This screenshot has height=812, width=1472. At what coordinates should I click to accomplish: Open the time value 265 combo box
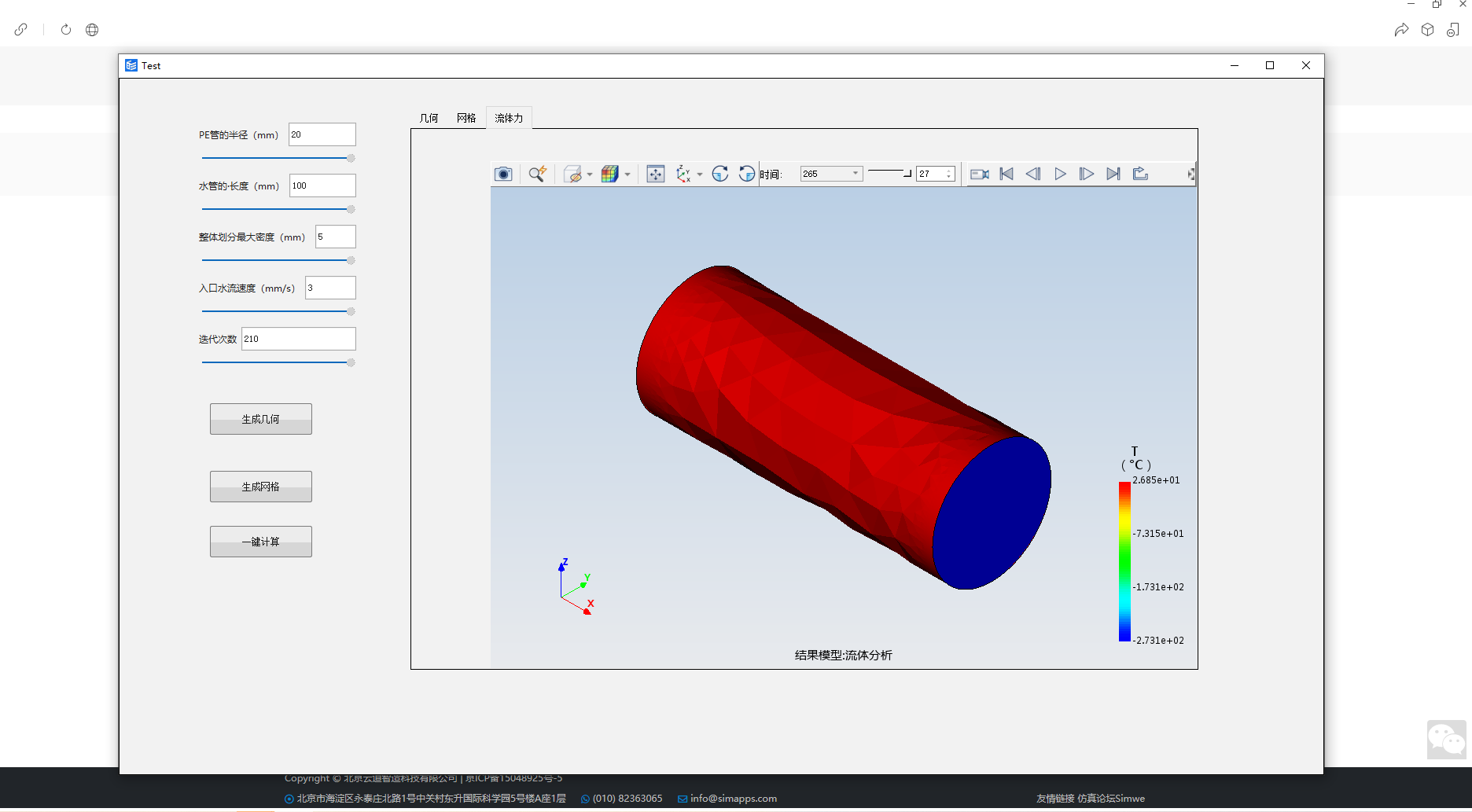pos(831,174)
